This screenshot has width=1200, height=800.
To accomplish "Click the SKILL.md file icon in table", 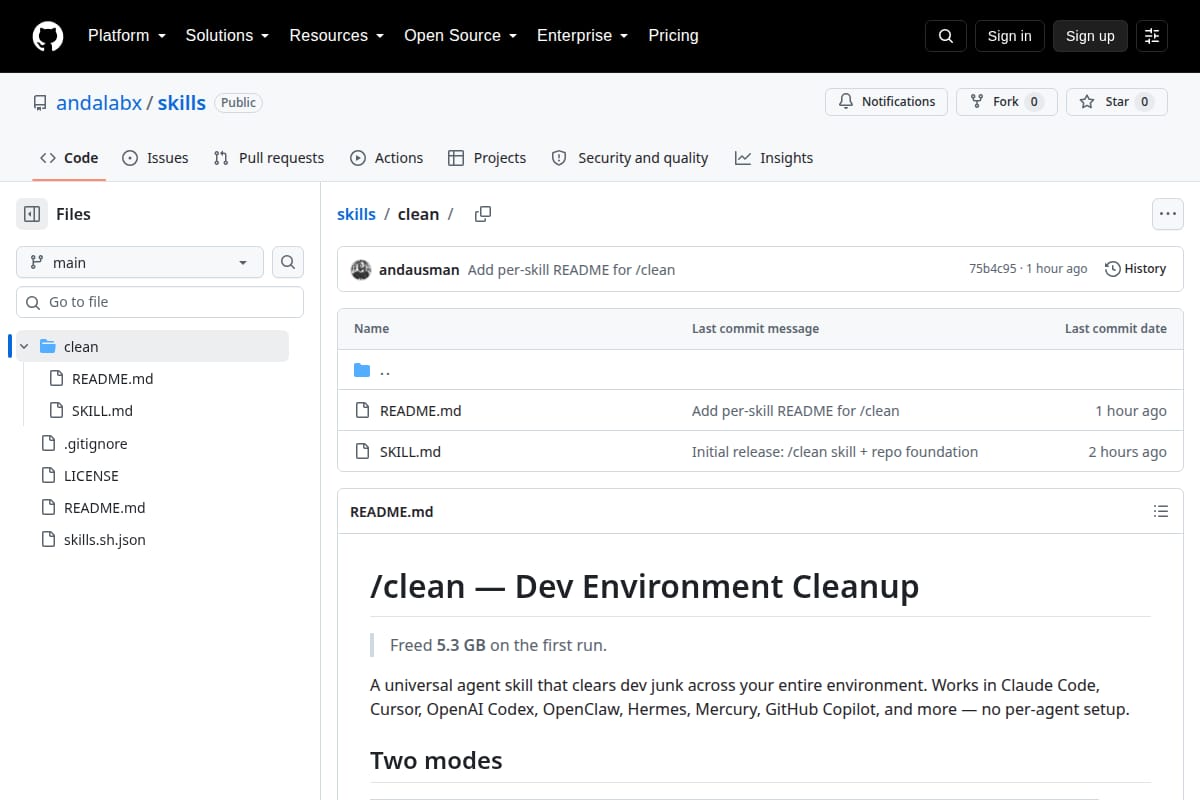I will pos(362,452).
